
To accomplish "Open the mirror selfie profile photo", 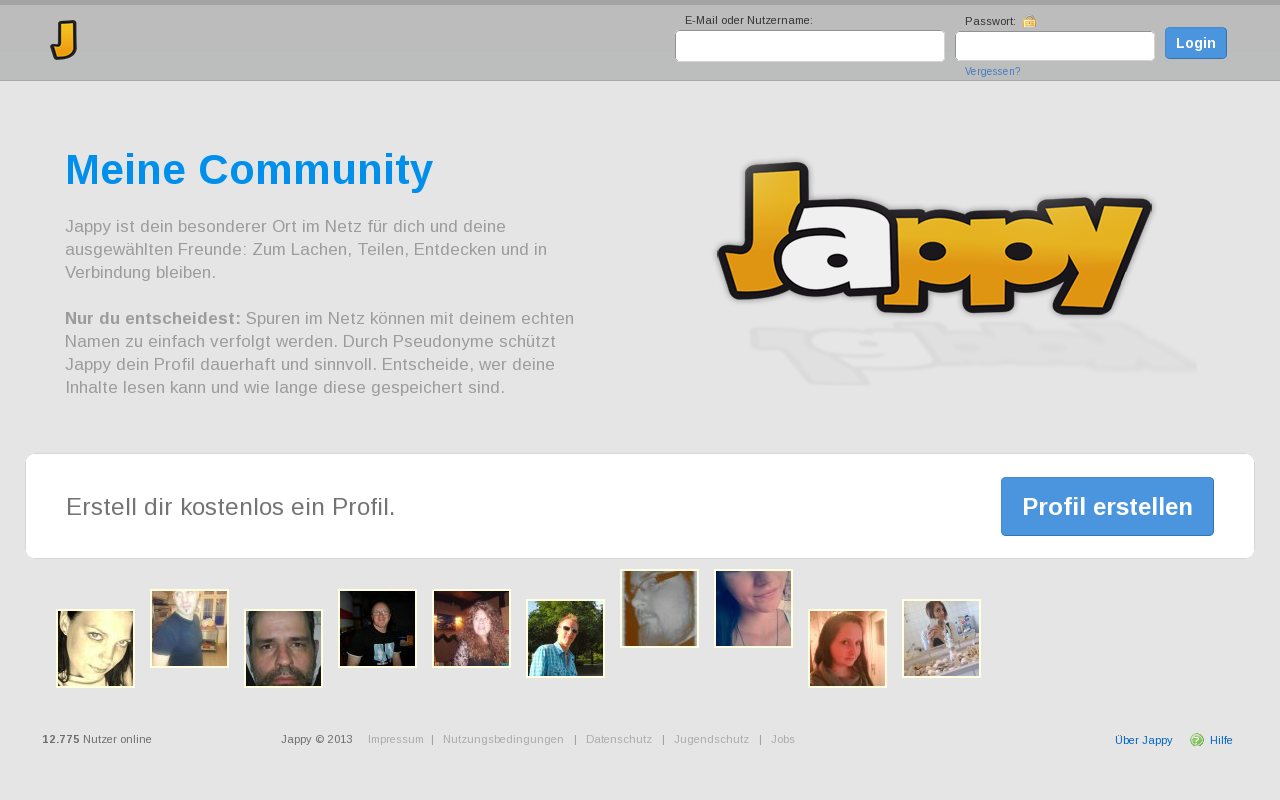I will click(941, 638).
